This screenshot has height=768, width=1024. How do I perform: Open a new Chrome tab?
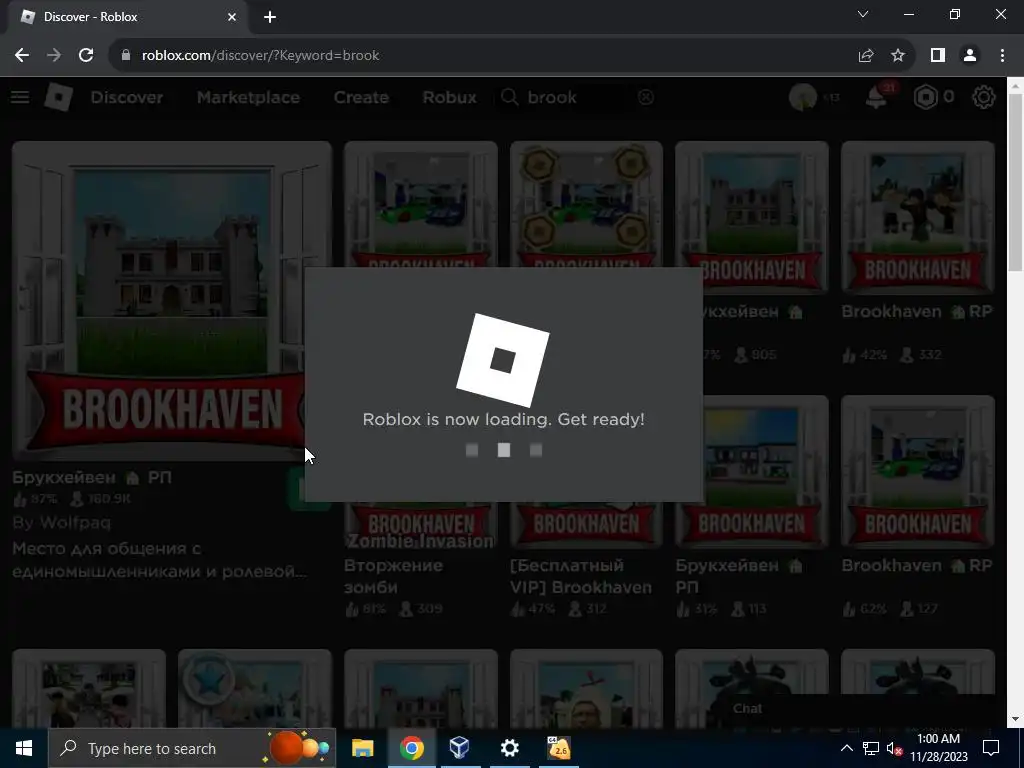pyautogui.click(x=270, y=17)
